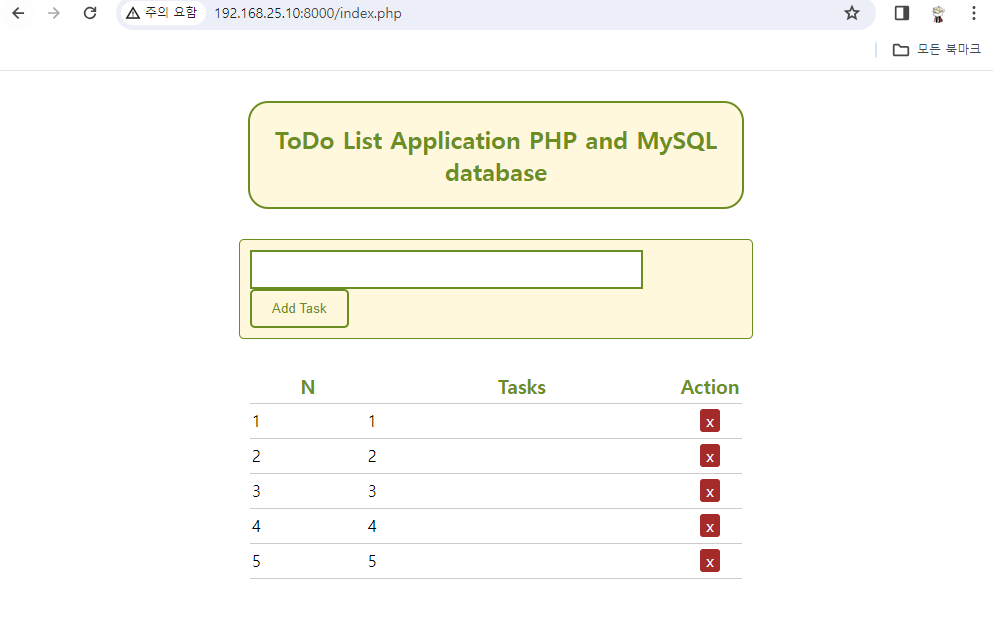Delete task 1 with its red x
Image resolution: width=993 pixels, height=635 pixels.
click(710, 421)
